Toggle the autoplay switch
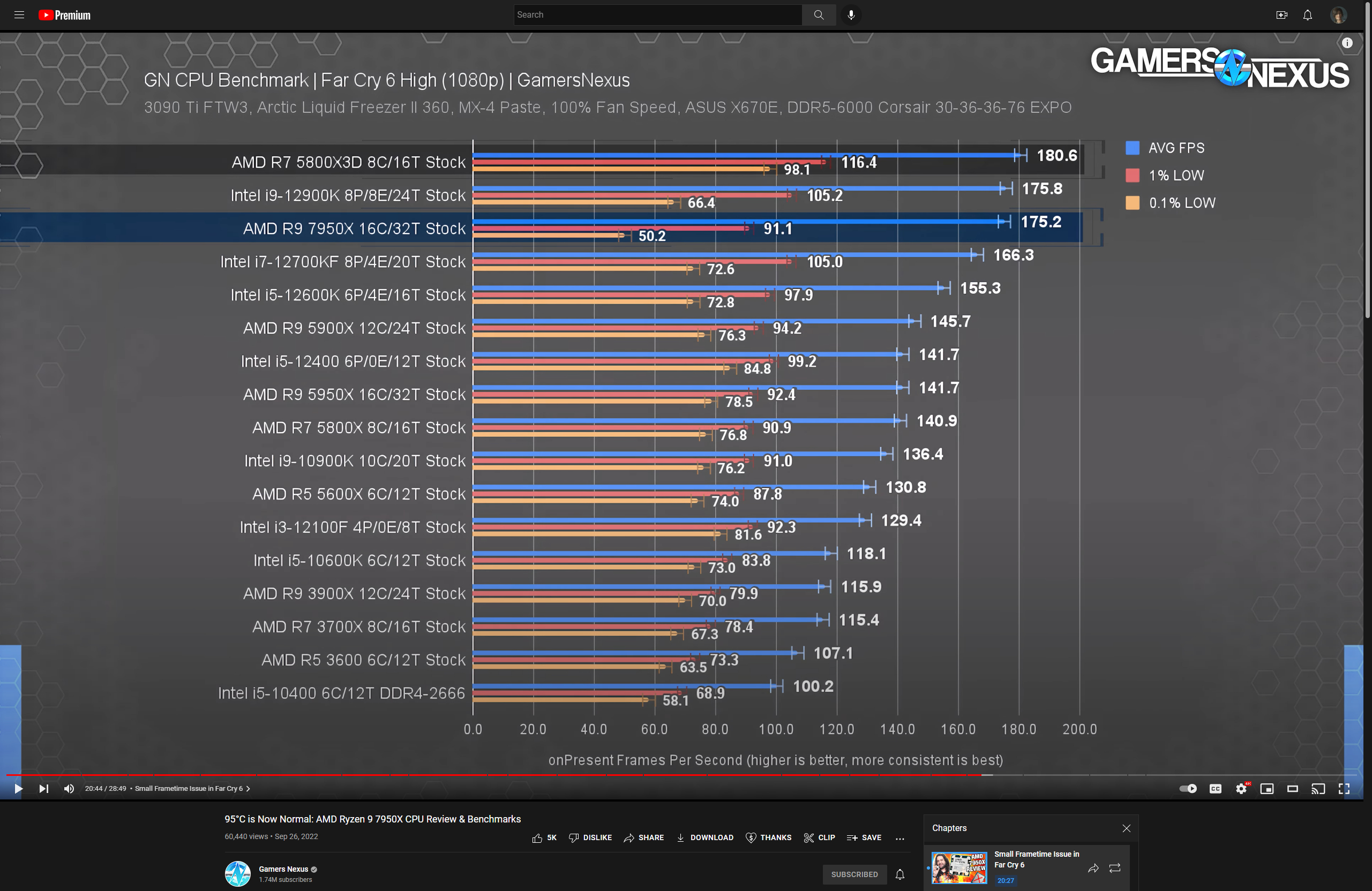 point(1188,788)
